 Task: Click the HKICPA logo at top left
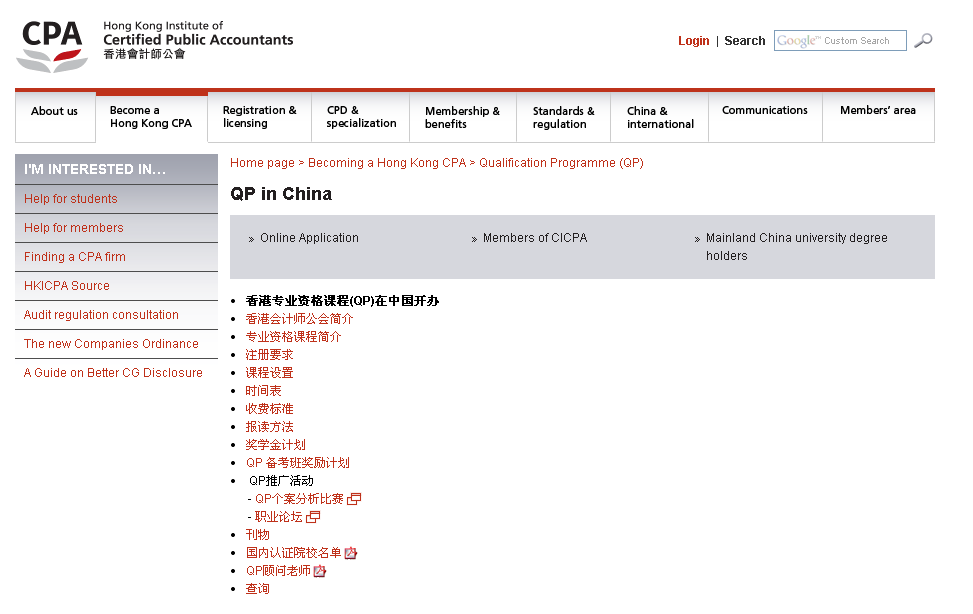48,43
